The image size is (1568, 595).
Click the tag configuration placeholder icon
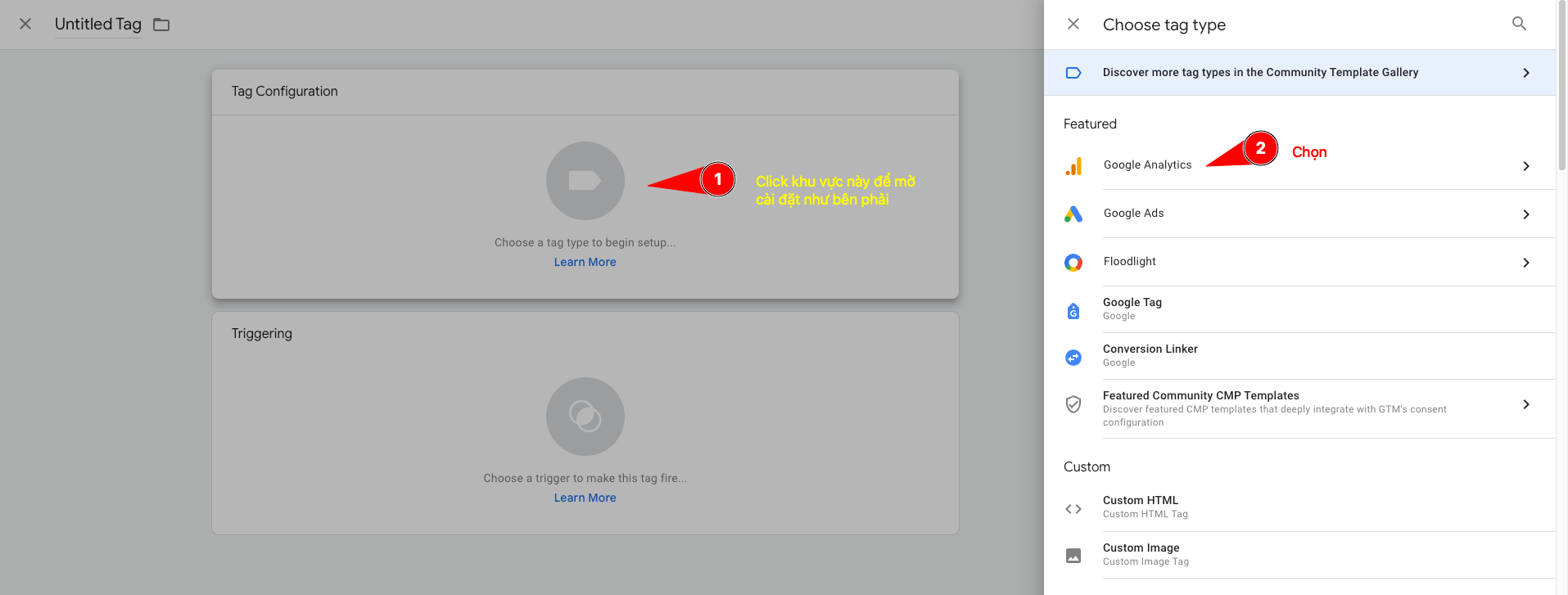pos(585,181)
